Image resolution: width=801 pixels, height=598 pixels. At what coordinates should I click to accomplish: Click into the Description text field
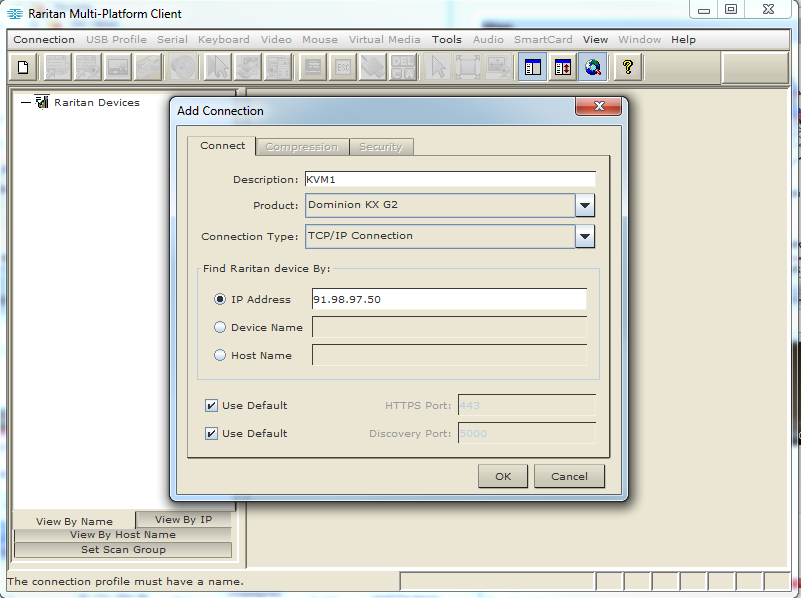tap(449, 180)
